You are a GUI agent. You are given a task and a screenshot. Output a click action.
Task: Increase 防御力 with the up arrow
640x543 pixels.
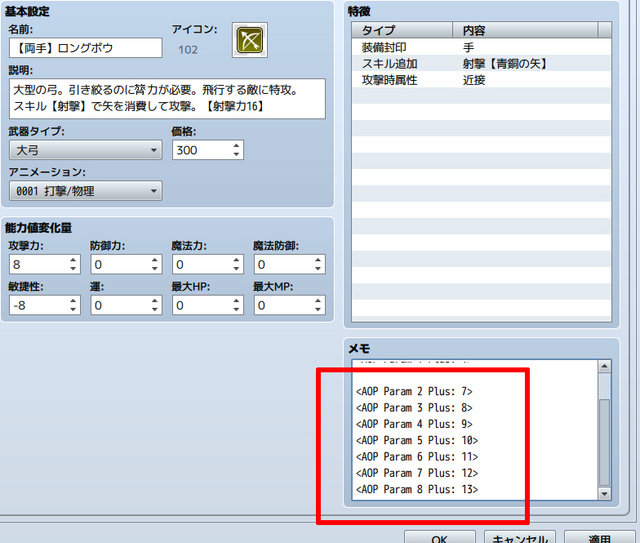point(155,260)
